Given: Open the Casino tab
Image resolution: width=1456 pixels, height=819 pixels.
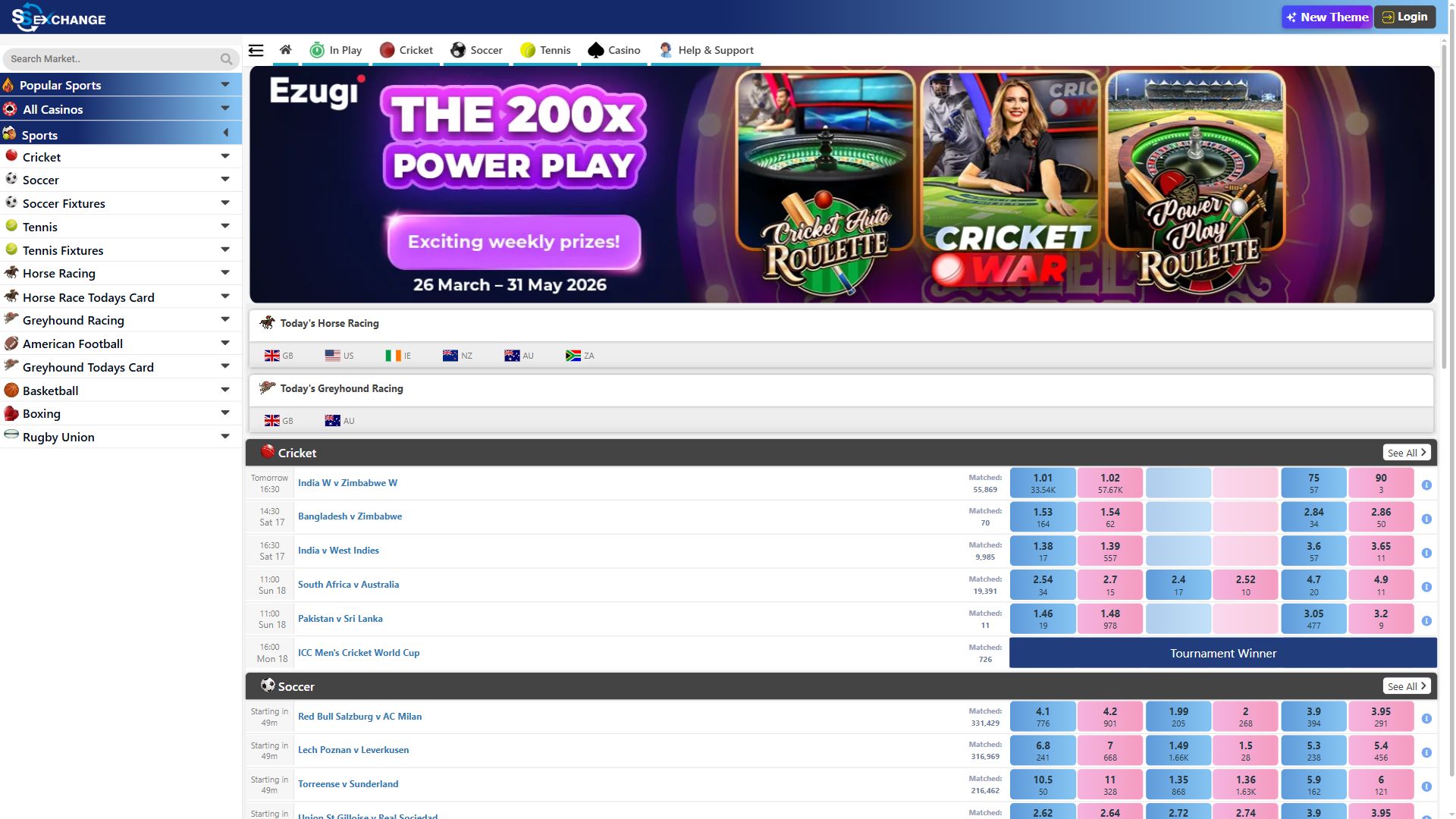Looking at the screenshot, I should (614, 50).
